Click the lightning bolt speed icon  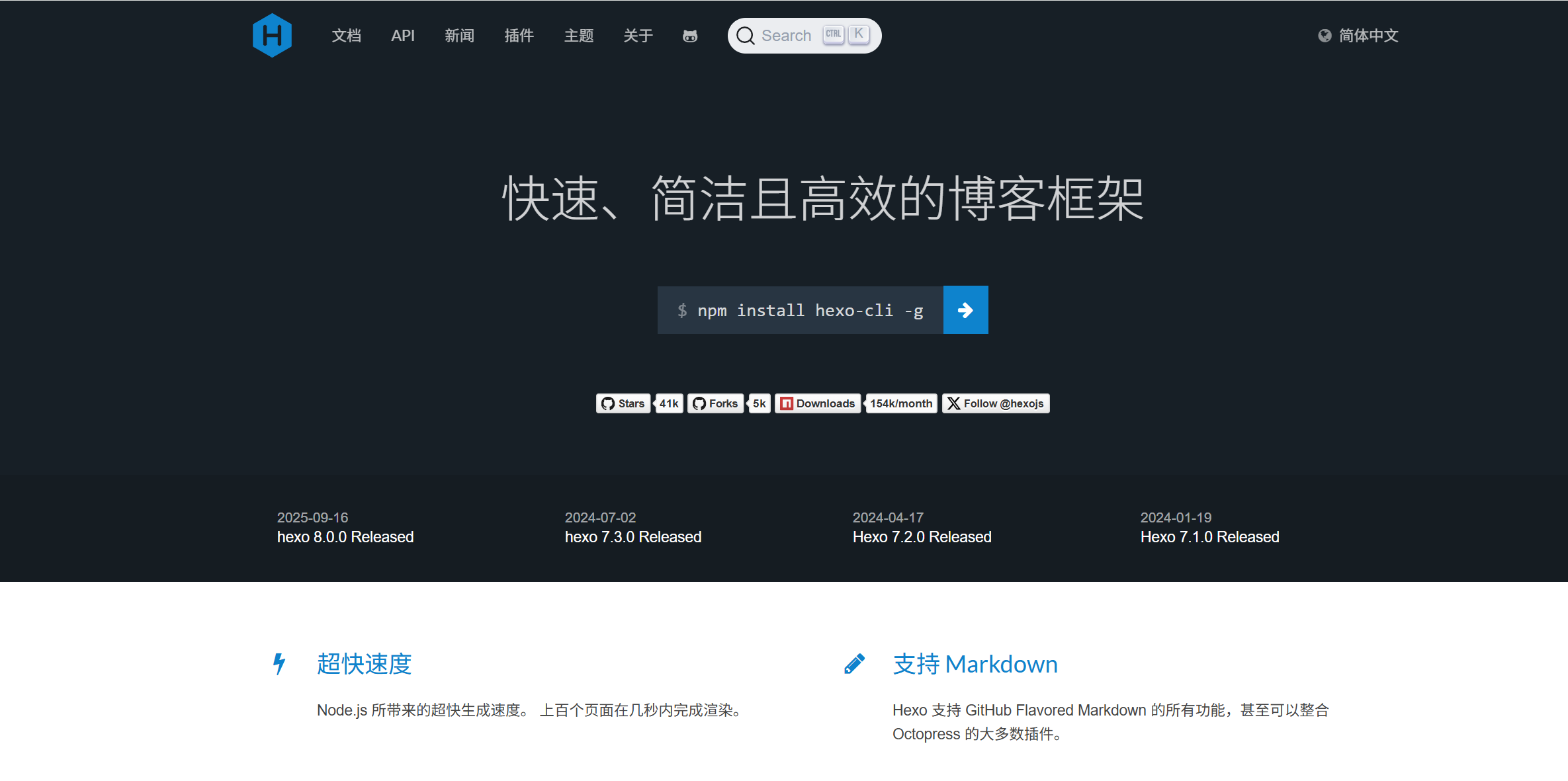pos(279,663)
